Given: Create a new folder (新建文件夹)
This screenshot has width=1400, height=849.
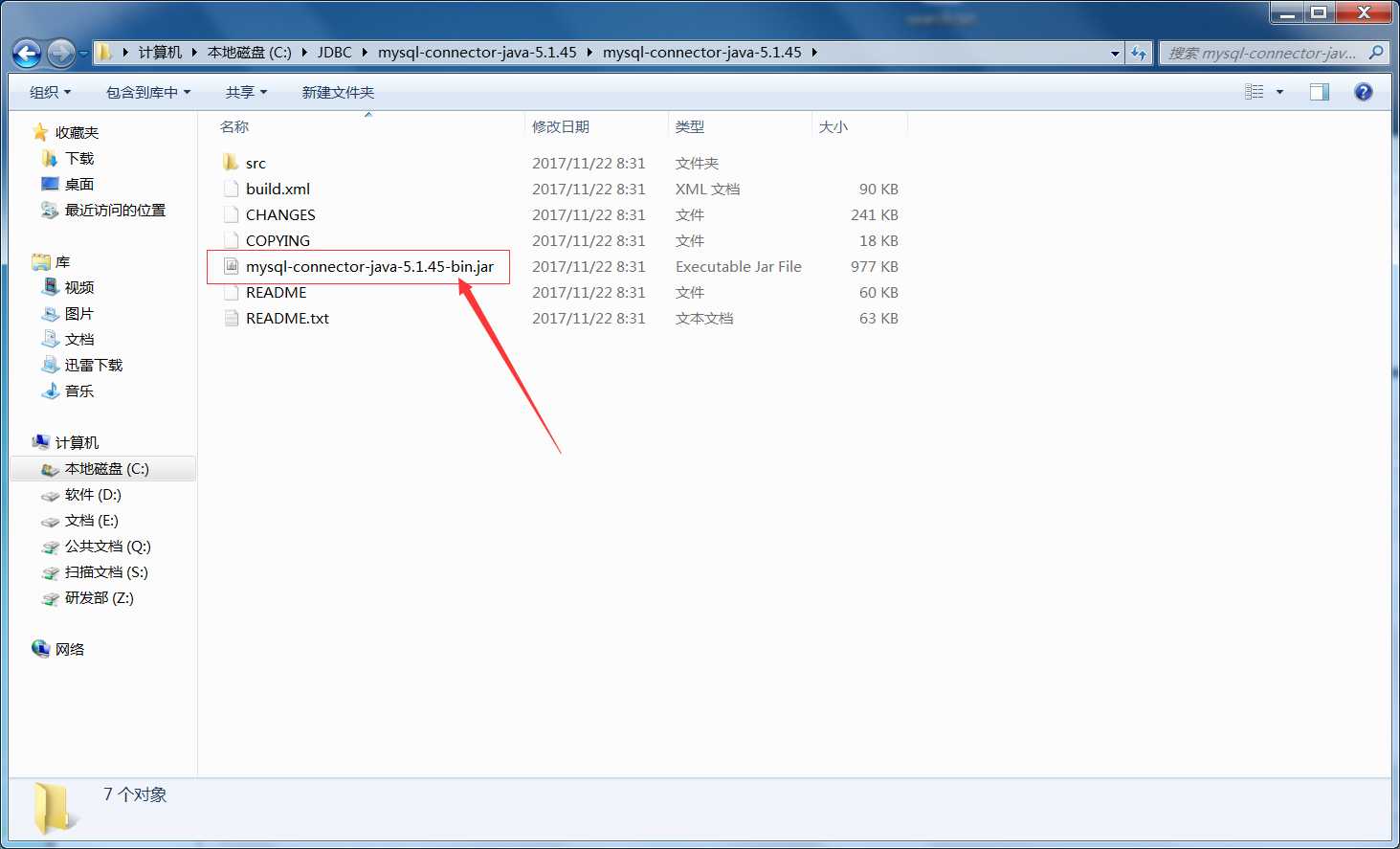Looking at the screenshot, I should tap(338, 92).
